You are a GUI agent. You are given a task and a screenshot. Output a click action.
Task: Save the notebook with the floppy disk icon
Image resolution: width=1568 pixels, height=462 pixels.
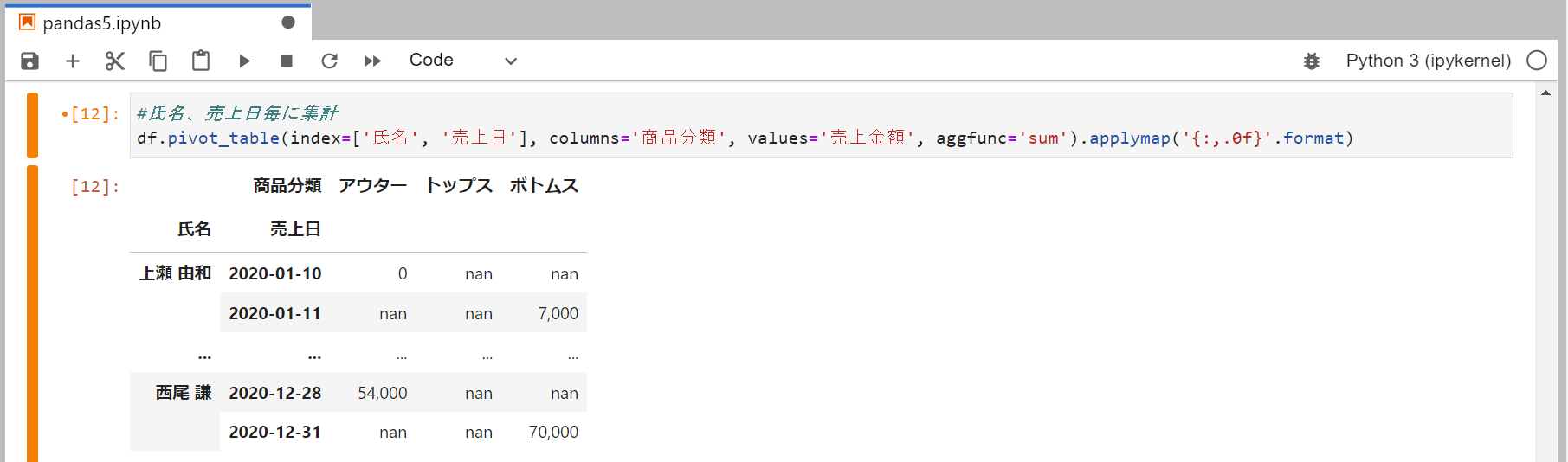coord(30,61)
